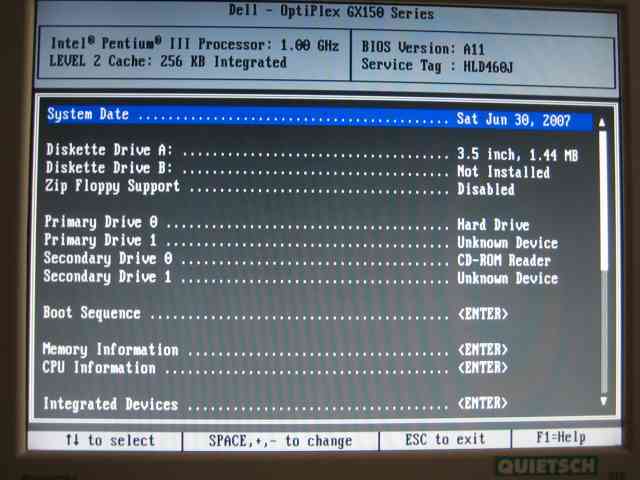This screenshot has height=480, width=640.
Task: Click the arrows to select hint
Action: click(110, 440)
